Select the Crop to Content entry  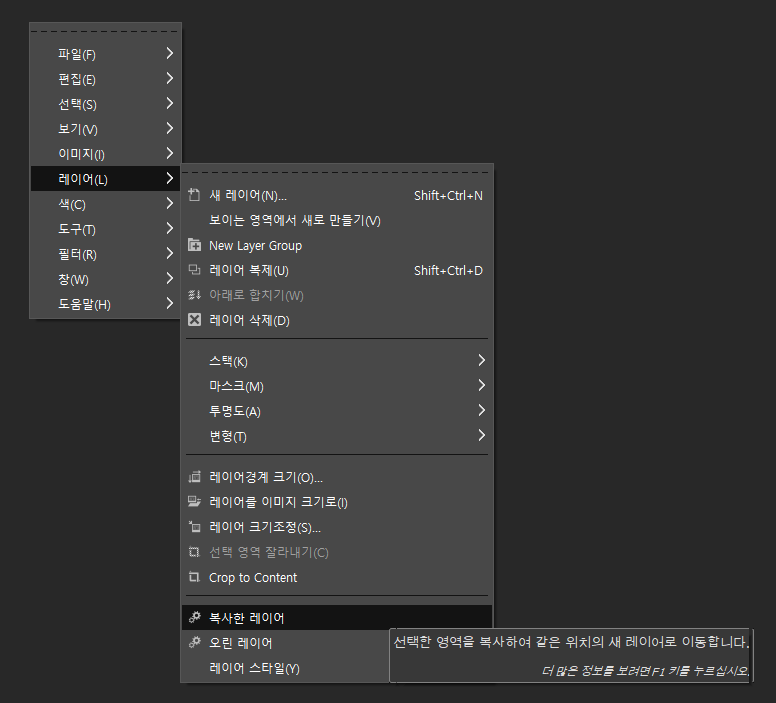point(337,577)
